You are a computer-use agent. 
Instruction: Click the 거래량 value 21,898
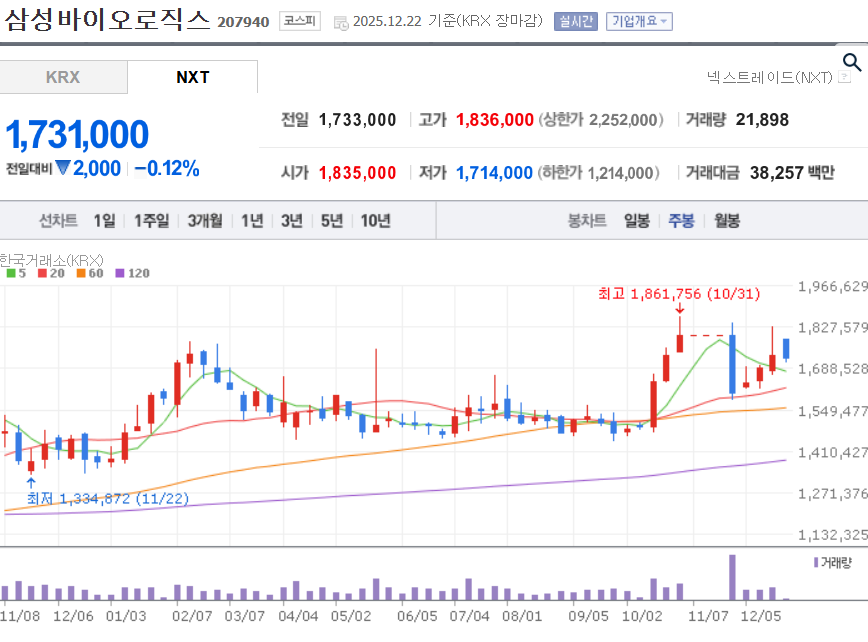(x=762, y=120)
